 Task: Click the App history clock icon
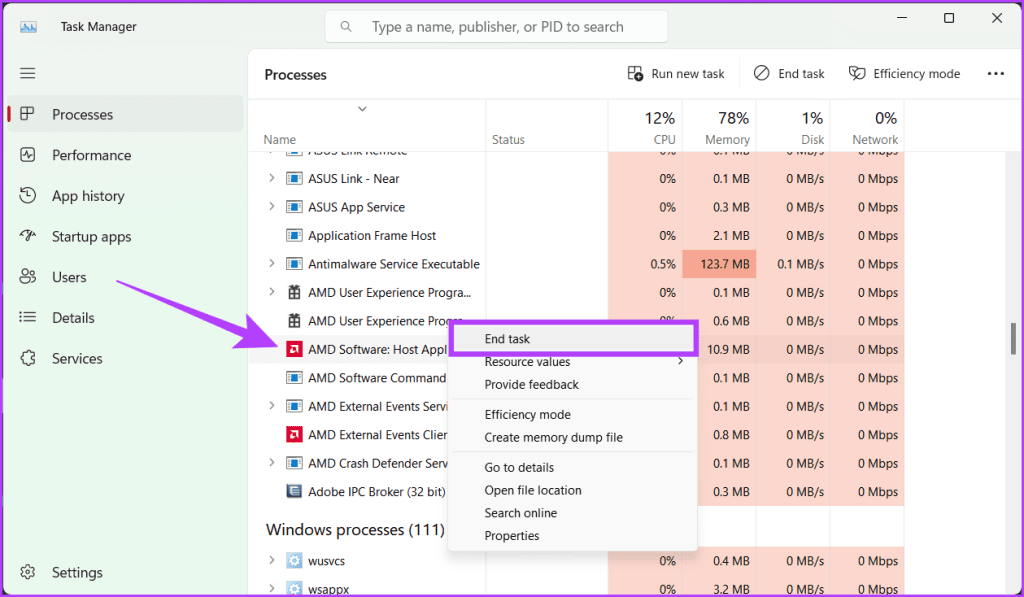click(28, 196)
